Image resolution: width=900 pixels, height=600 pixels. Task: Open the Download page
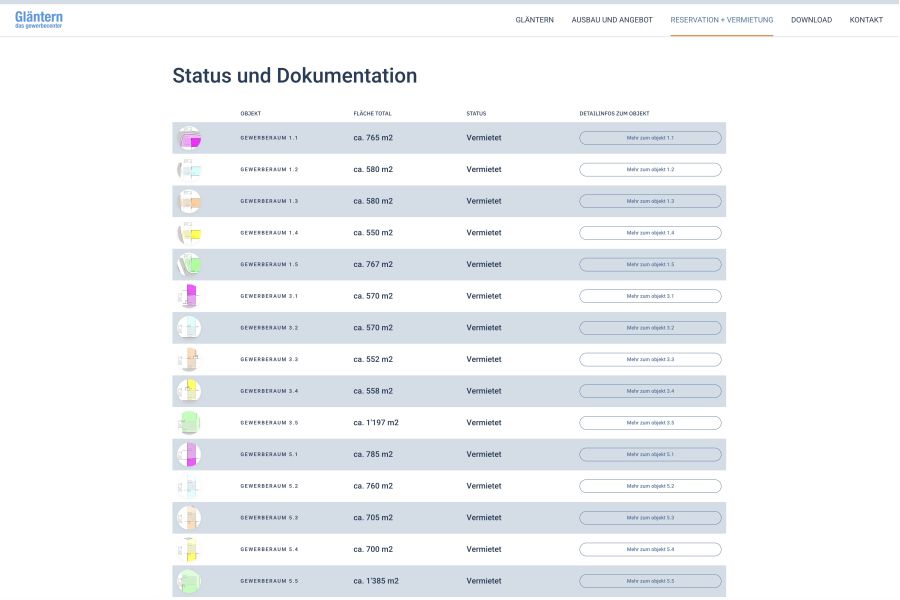tap(811, 20)
